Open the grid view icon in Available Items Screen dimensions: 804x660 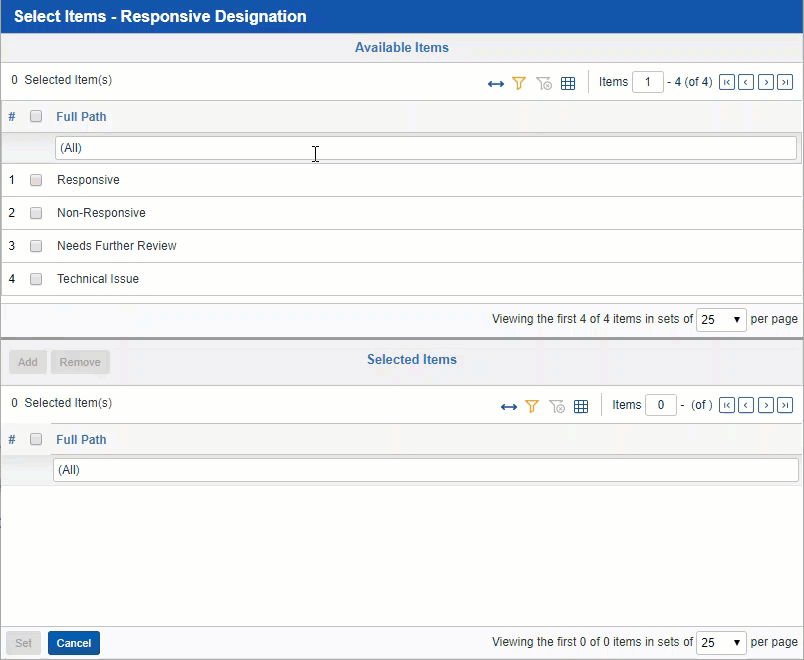coord(568,84)
